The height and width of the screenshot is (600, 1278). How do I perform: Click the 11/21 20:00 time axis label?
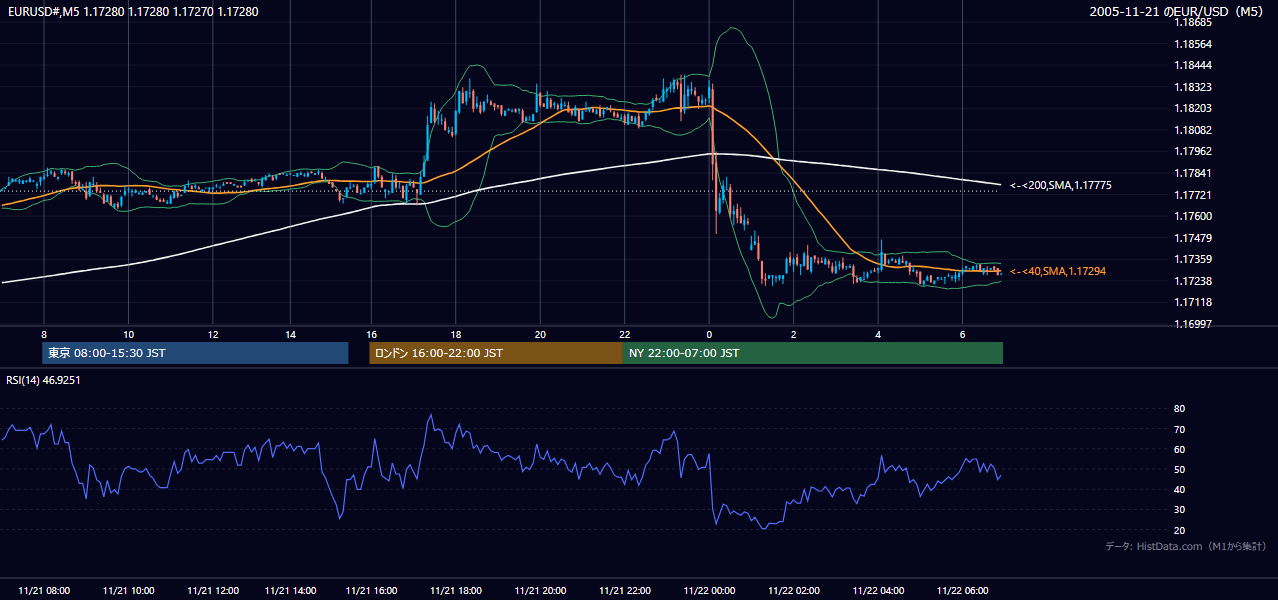coord(540,591)
